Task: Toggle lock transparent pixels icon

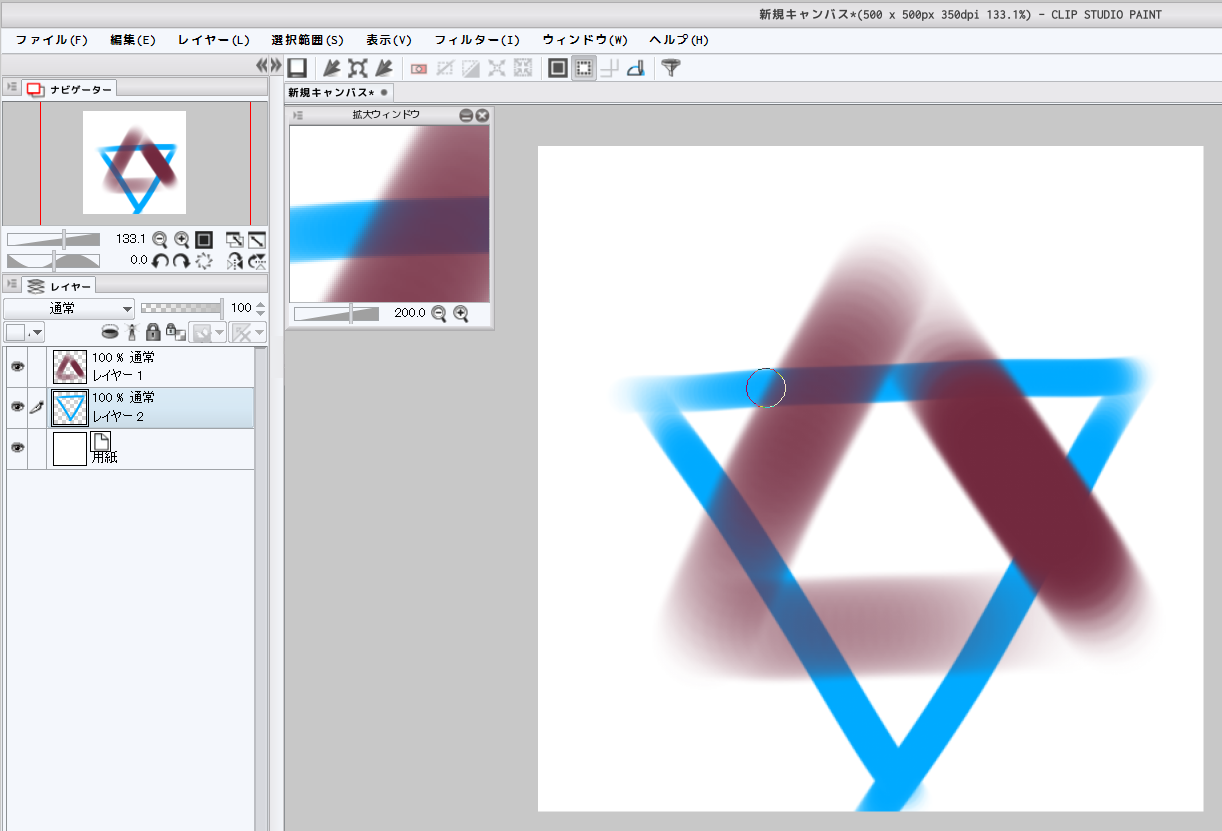Action: click(175, 332)
